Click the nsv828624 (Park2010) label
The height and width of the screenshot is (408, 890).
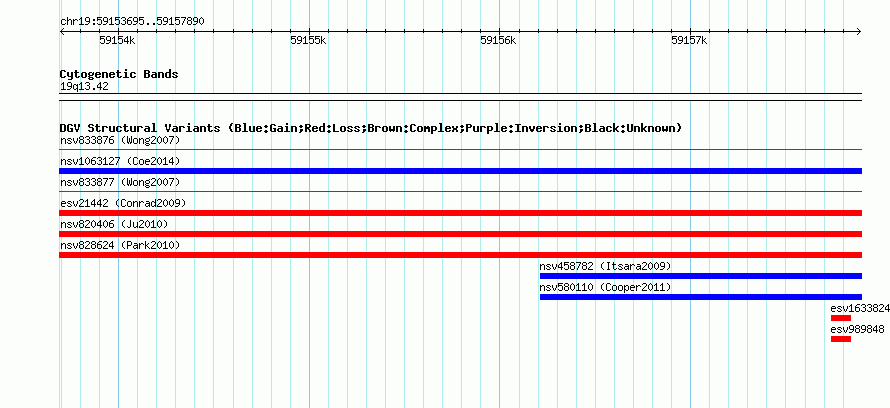click(x=120, y=245)
